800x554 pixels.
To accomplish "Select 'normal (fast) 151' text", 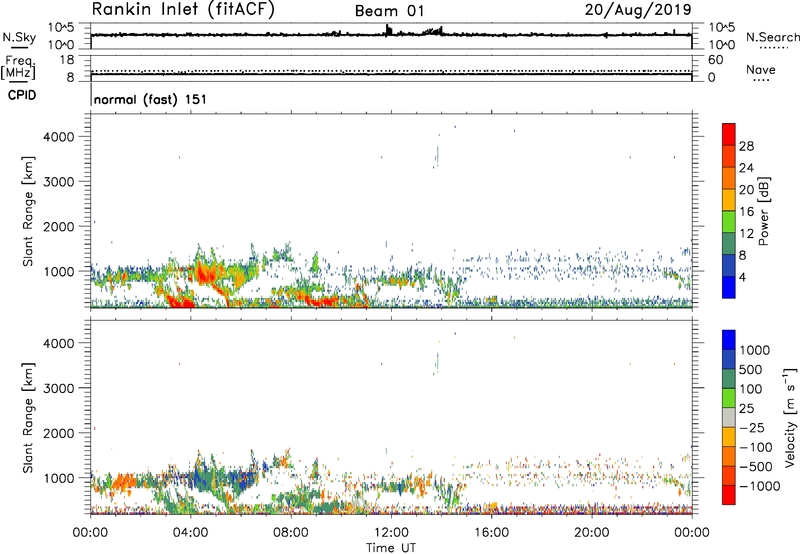I will click(150, 99).
